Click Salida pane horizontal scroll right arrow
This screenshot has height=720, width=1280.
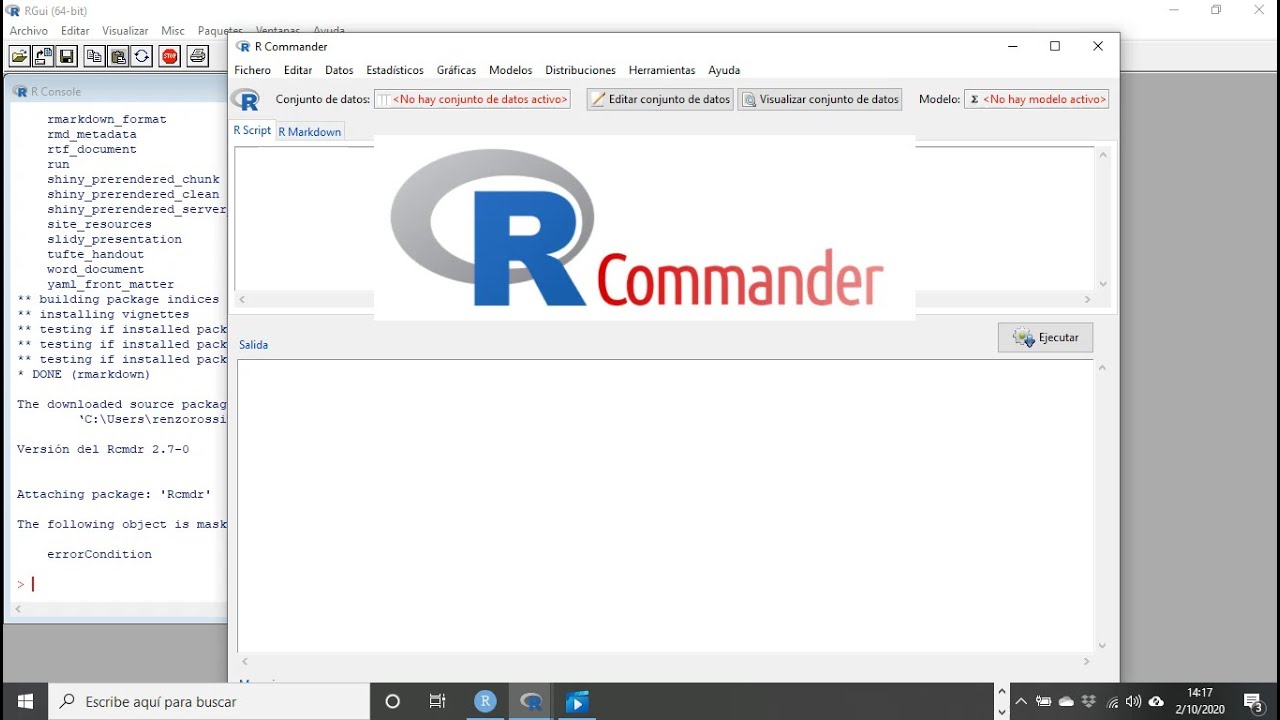pos(1088,661)
